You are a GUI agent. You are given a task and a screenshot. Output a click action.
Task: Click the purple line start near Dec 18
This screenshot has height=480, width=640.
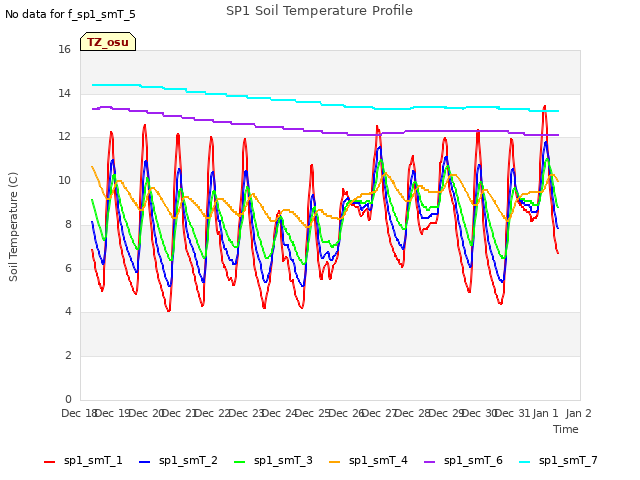93,109
